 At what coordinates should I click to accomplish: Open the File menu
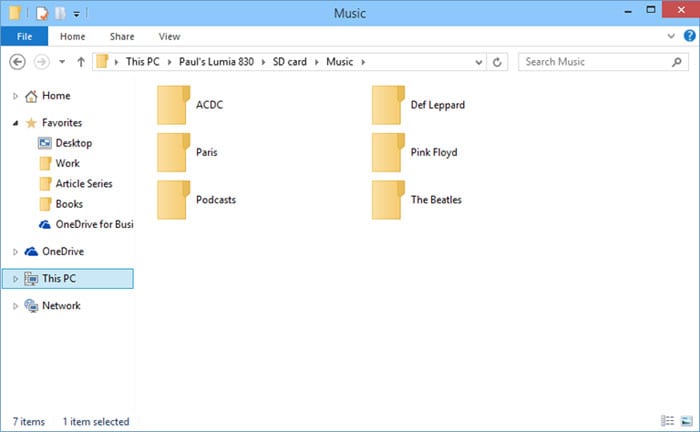[25, 36]
